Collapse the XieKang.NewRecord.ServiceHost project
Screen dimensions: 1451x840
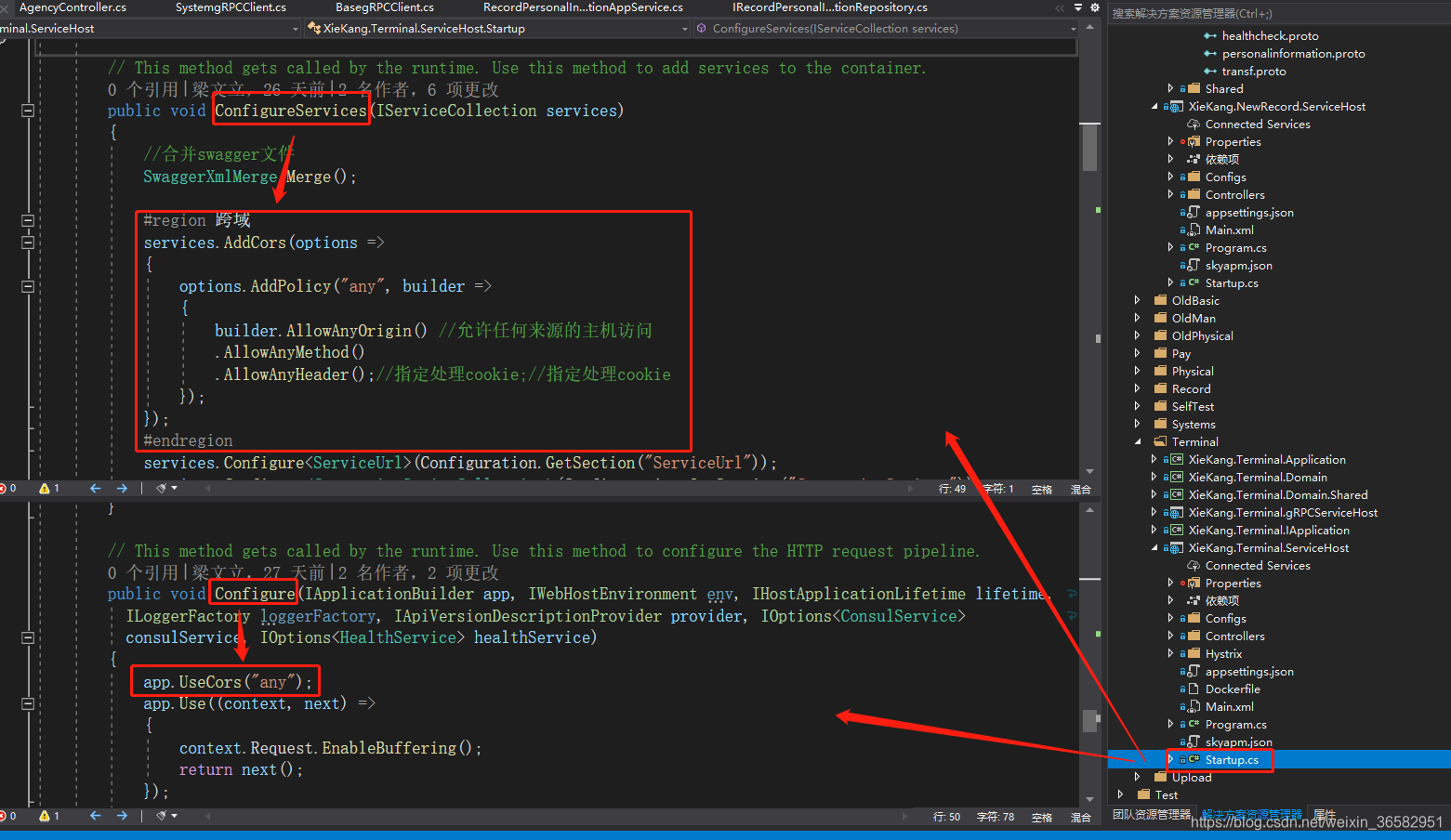tap(1154, 107)
